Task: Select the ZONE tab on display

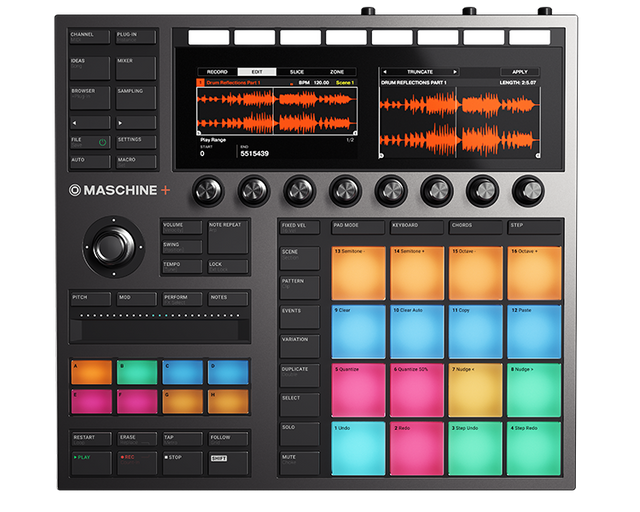Action: (x=337, y=72)
